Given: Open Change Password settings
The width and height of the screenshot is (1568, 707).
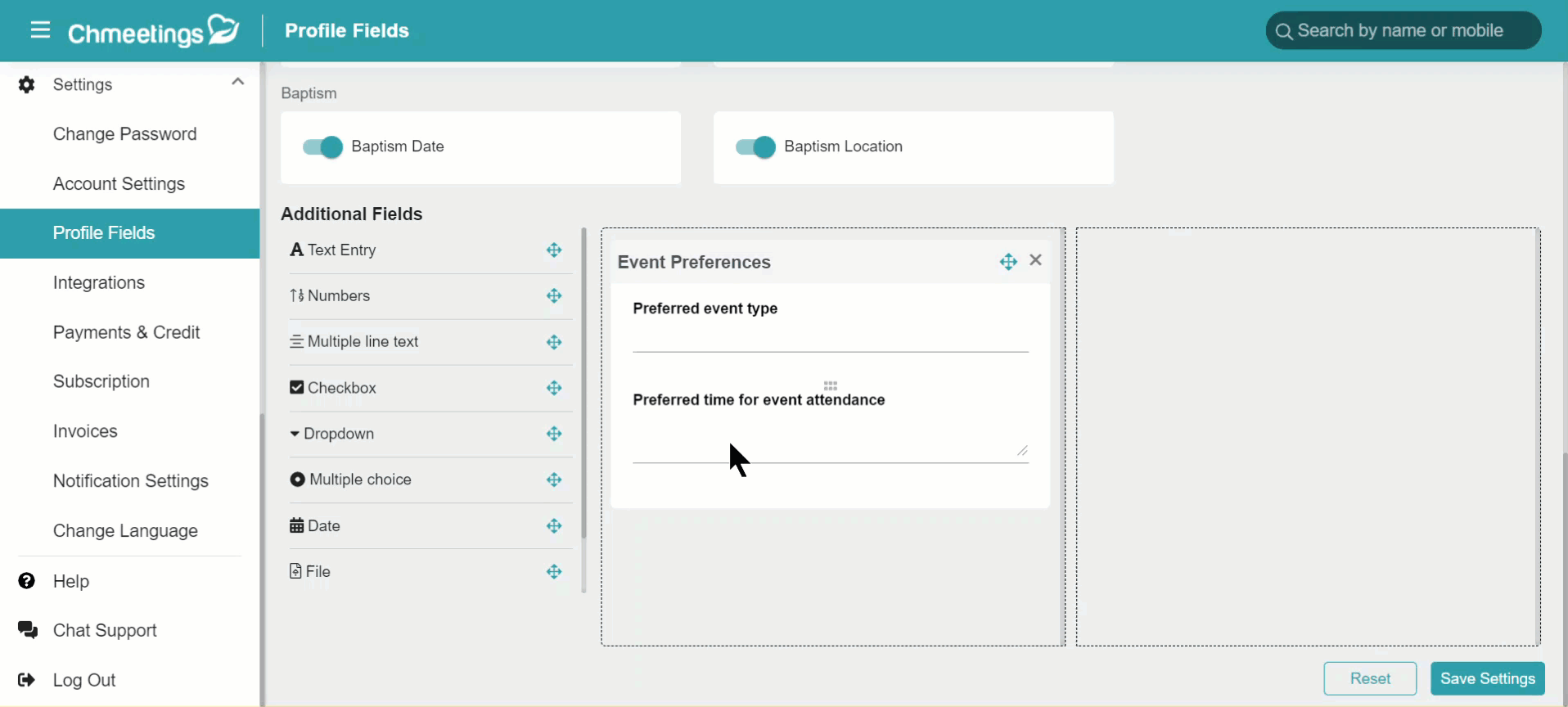Looking at the screenshot, I should click(124, 134).
